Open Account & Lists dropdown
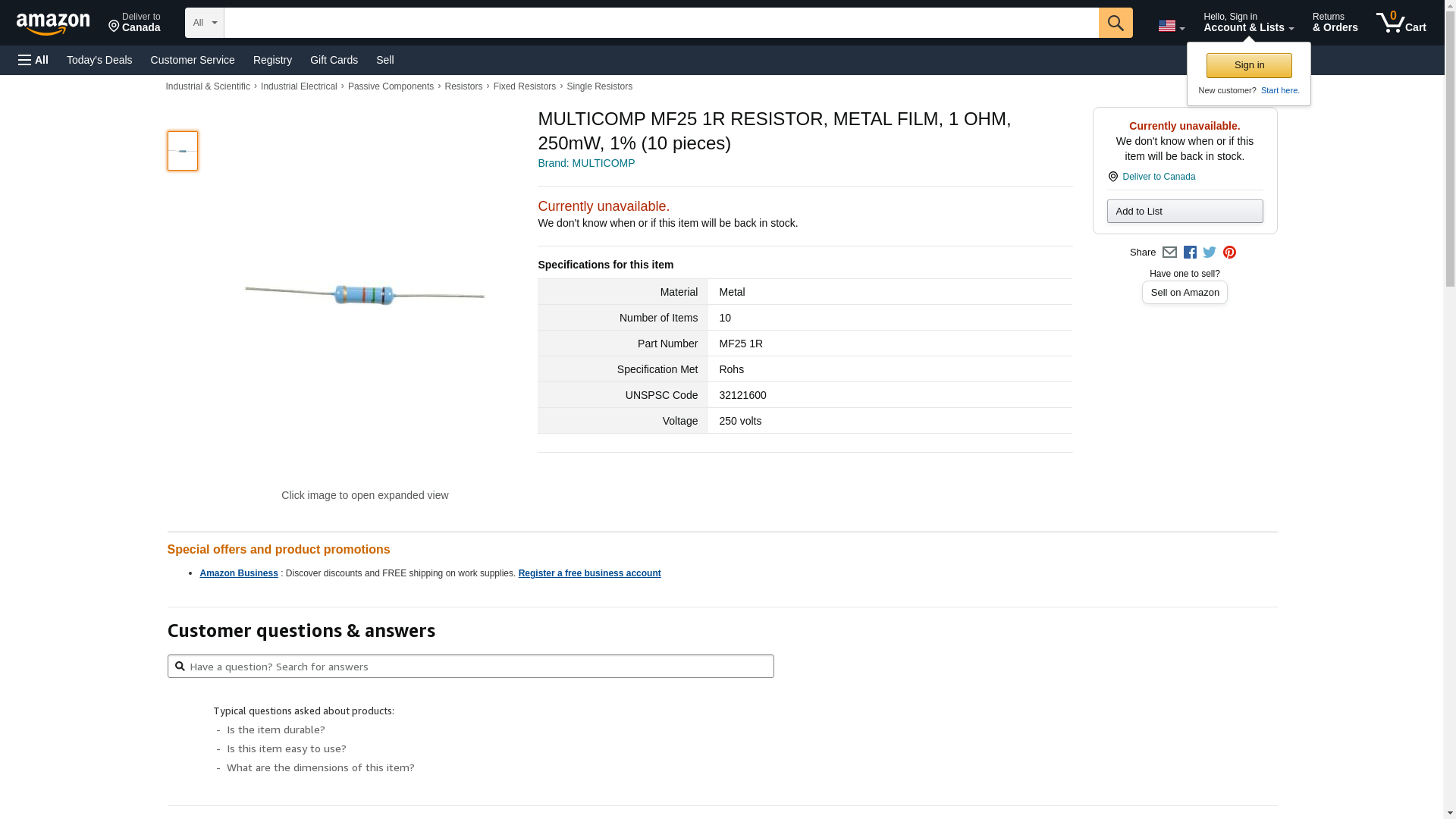This screenshot has width=1456, height=819. click(x=1247, y=23)
